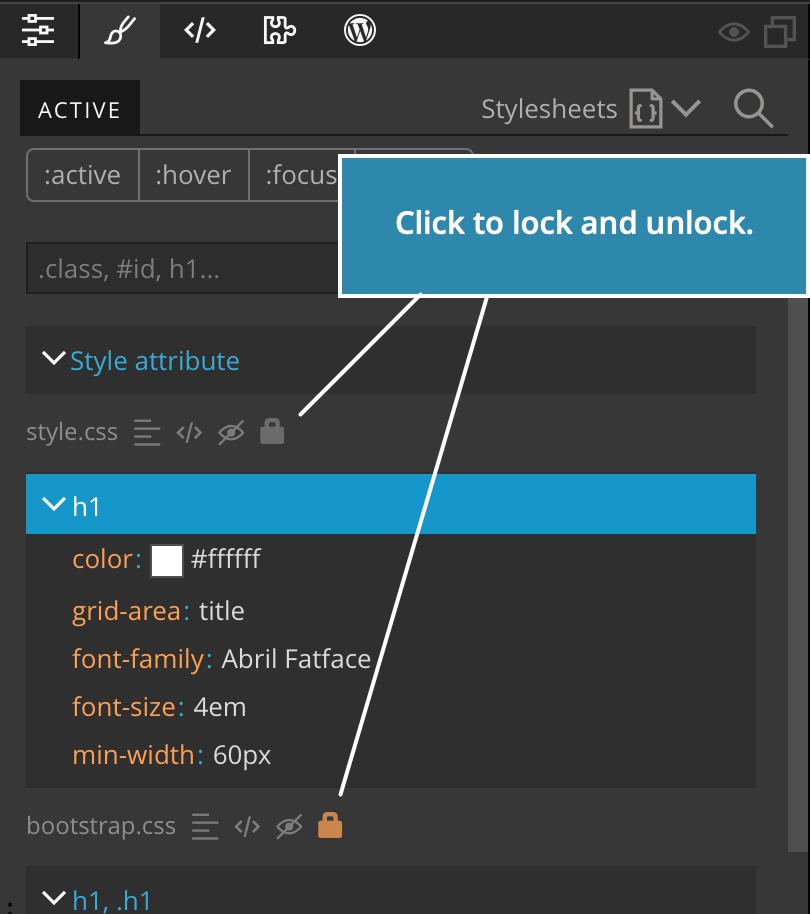Unlock bootstrap.css with orange lock icon
Screen dimensions: 810x914
330,825
